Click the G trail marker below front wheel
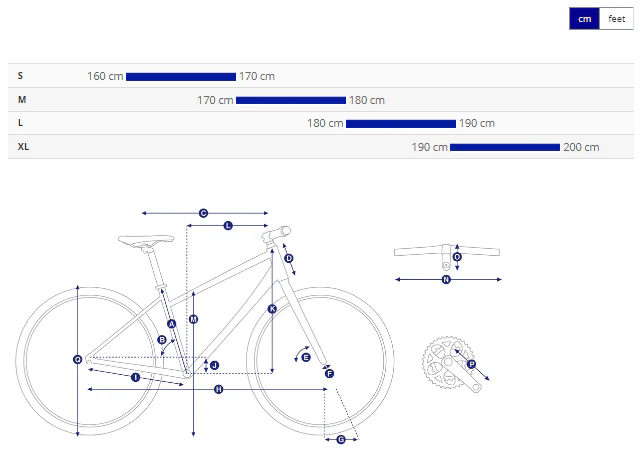The height and width of the screenshot is (462, 641). (341, 440)
